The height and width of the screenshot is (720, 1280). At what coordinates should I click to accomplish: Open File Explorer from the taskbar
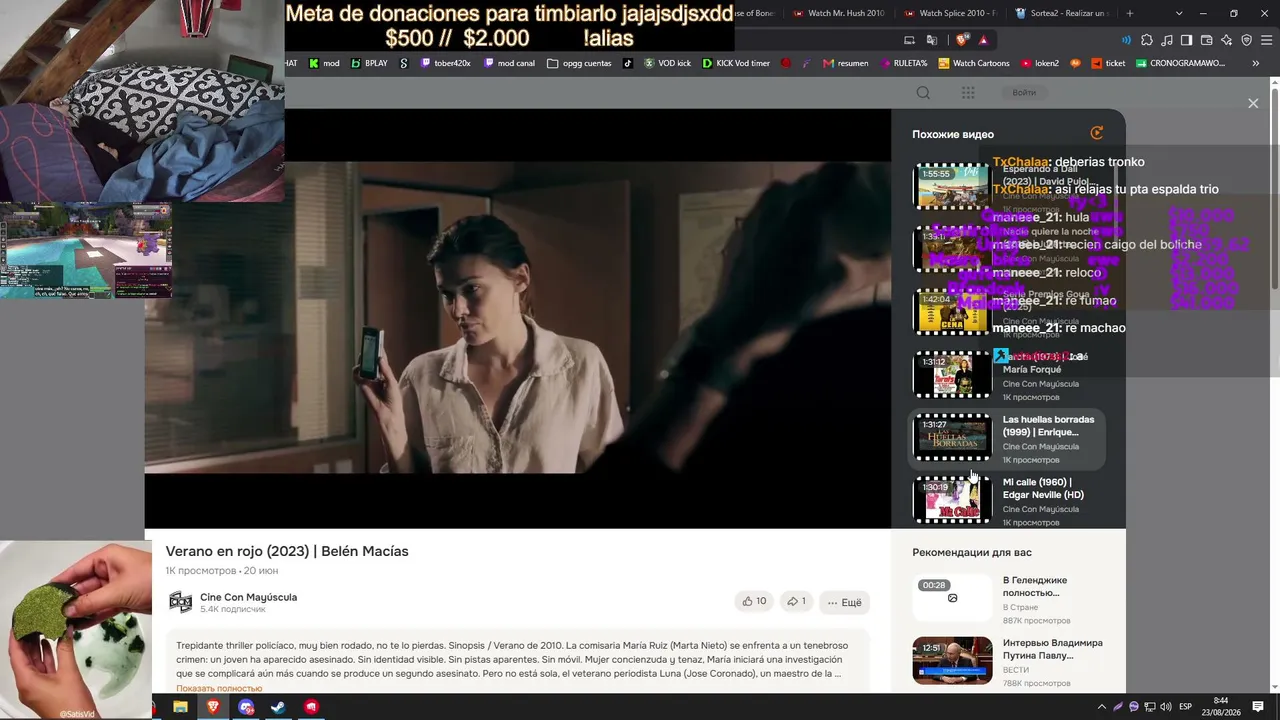180,707
